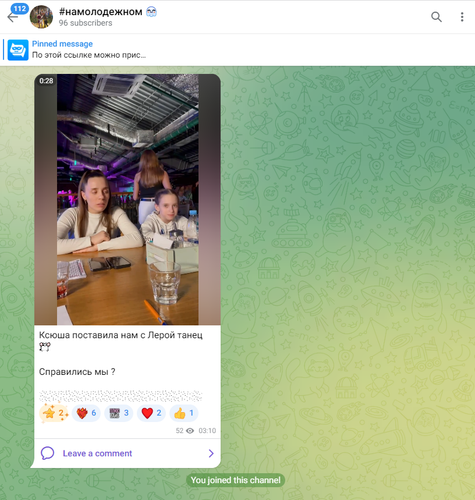Toggle the red heart reaction with count 2
Screen dimensions: 475x500
coord(151,413)
